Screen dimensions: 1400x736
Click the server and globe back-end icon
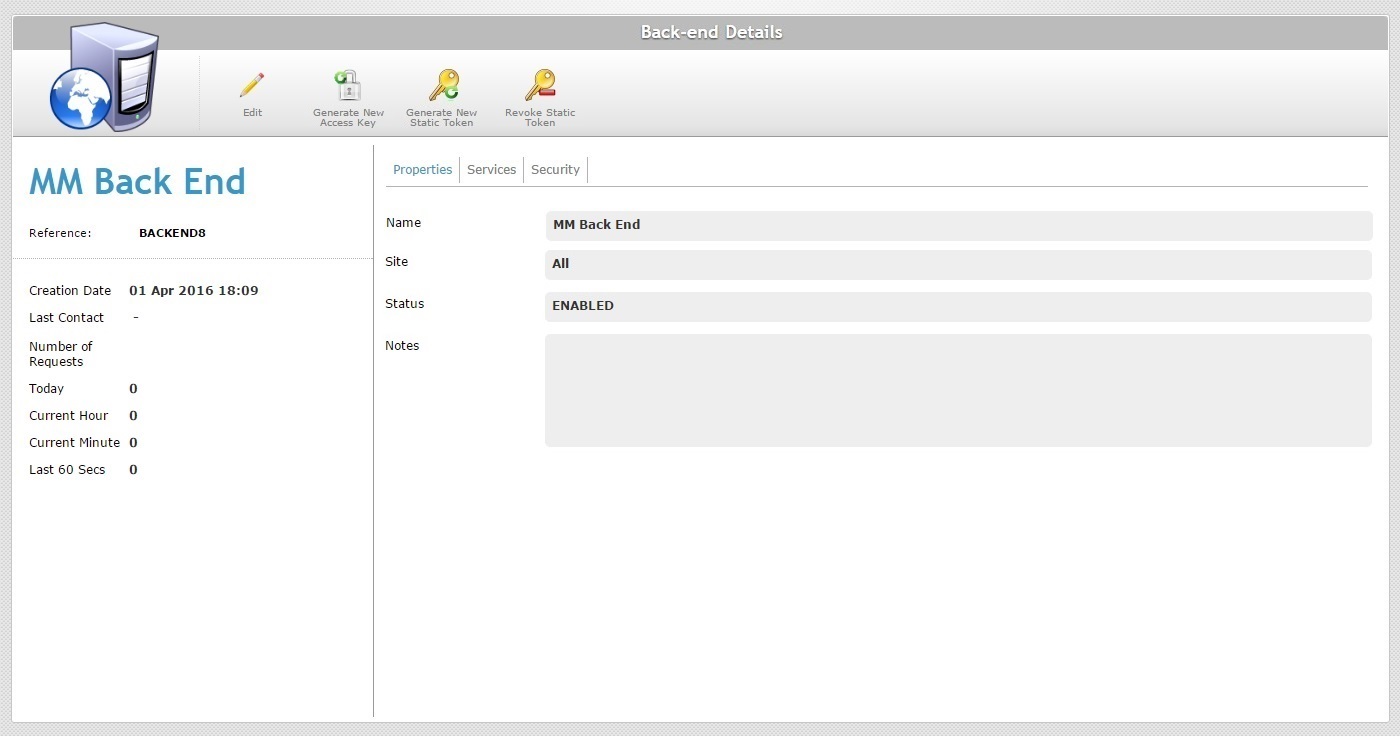(x=104, y=77)
